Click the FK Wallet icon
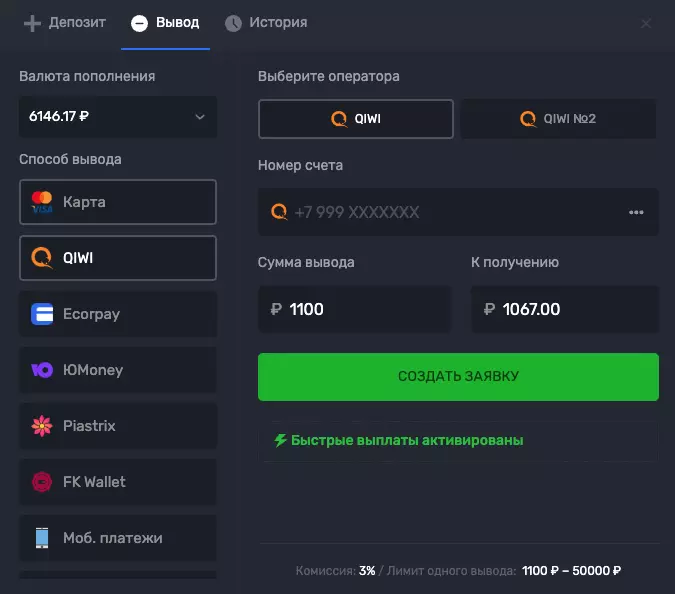The width and height of the screenshot is (675, 594). coord(42,482)
